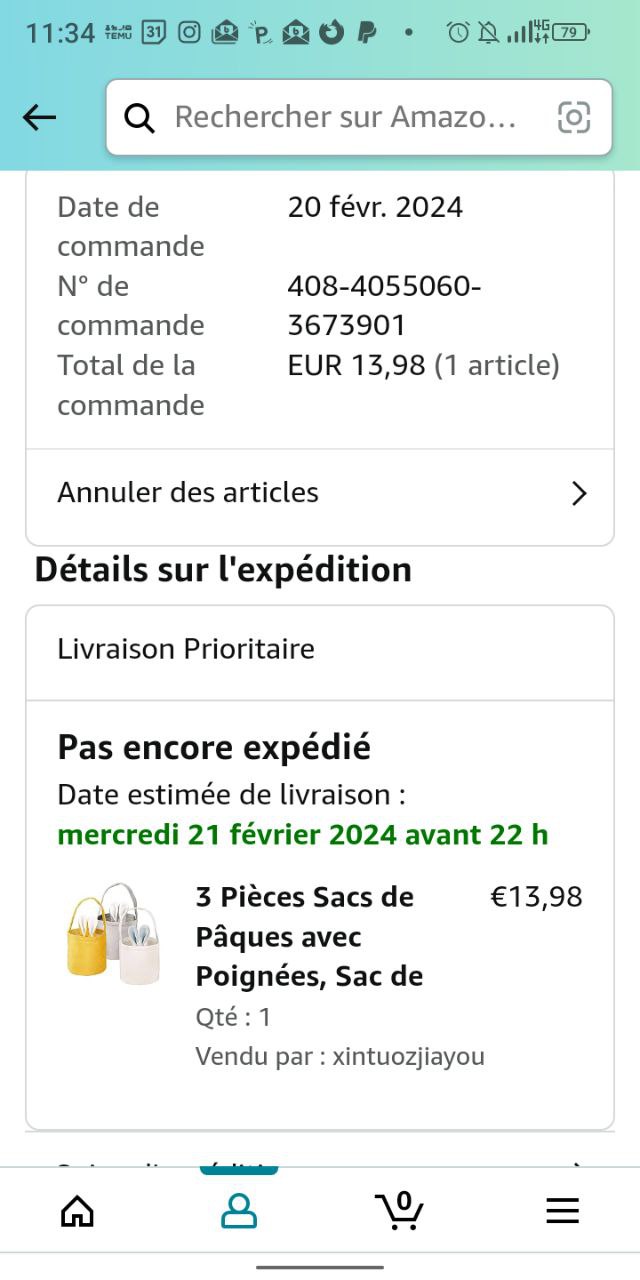Tap the PayPal notification icon

(x=367, y=32)
